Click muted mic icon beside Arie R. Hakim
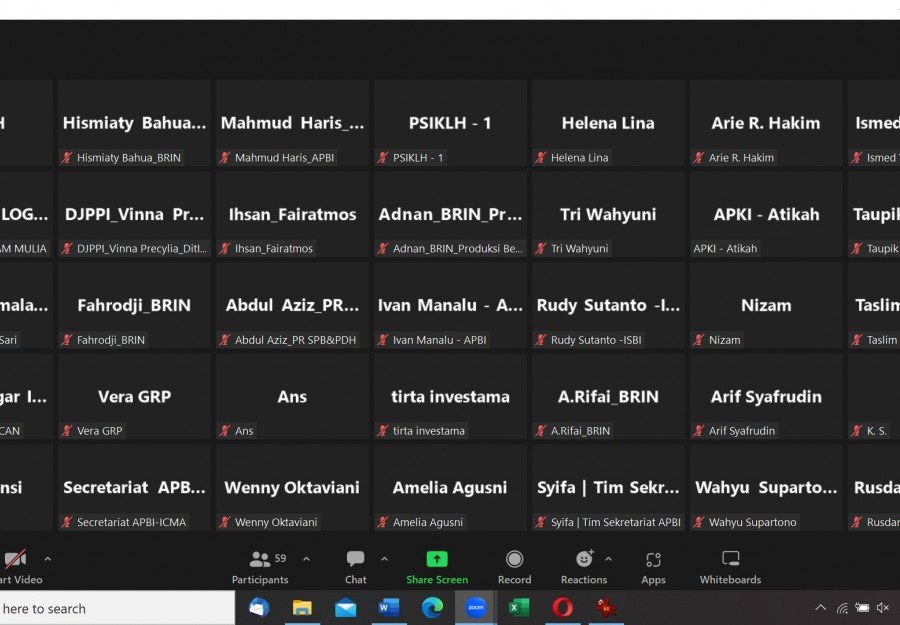The height and width of the screenshot is (625, 900). coord(699,157)
